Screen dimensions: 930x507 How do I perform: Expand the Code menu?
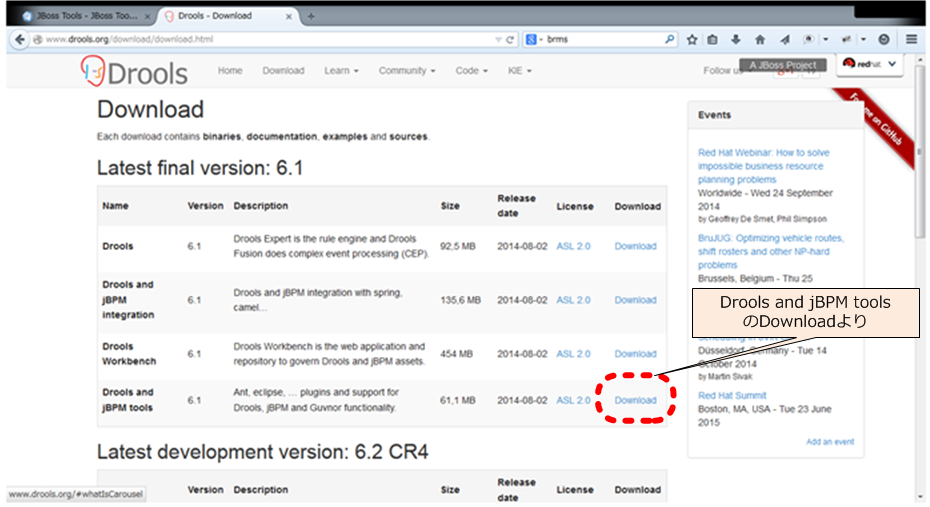point(472,71)
